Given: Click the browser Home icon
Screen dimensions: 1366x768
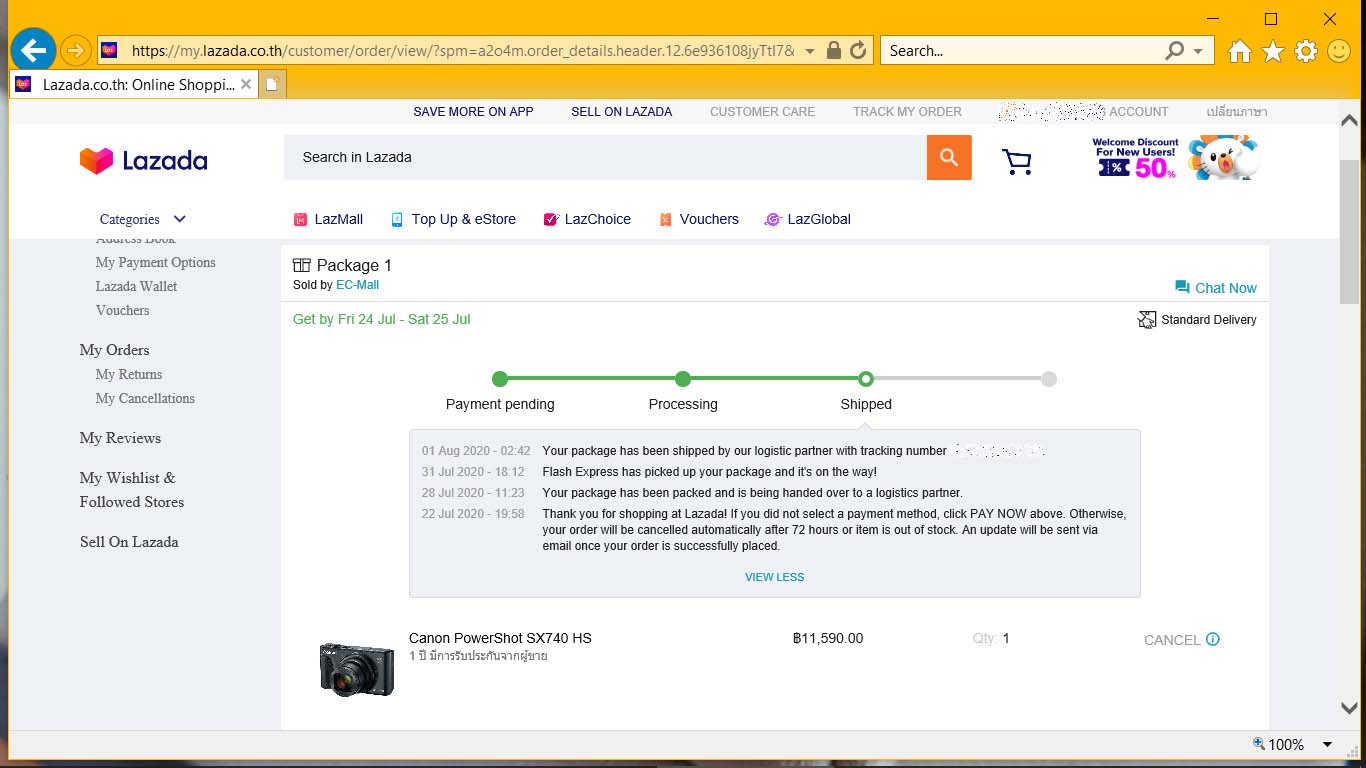Looking at the screenshot, I should coord(1240,51).
